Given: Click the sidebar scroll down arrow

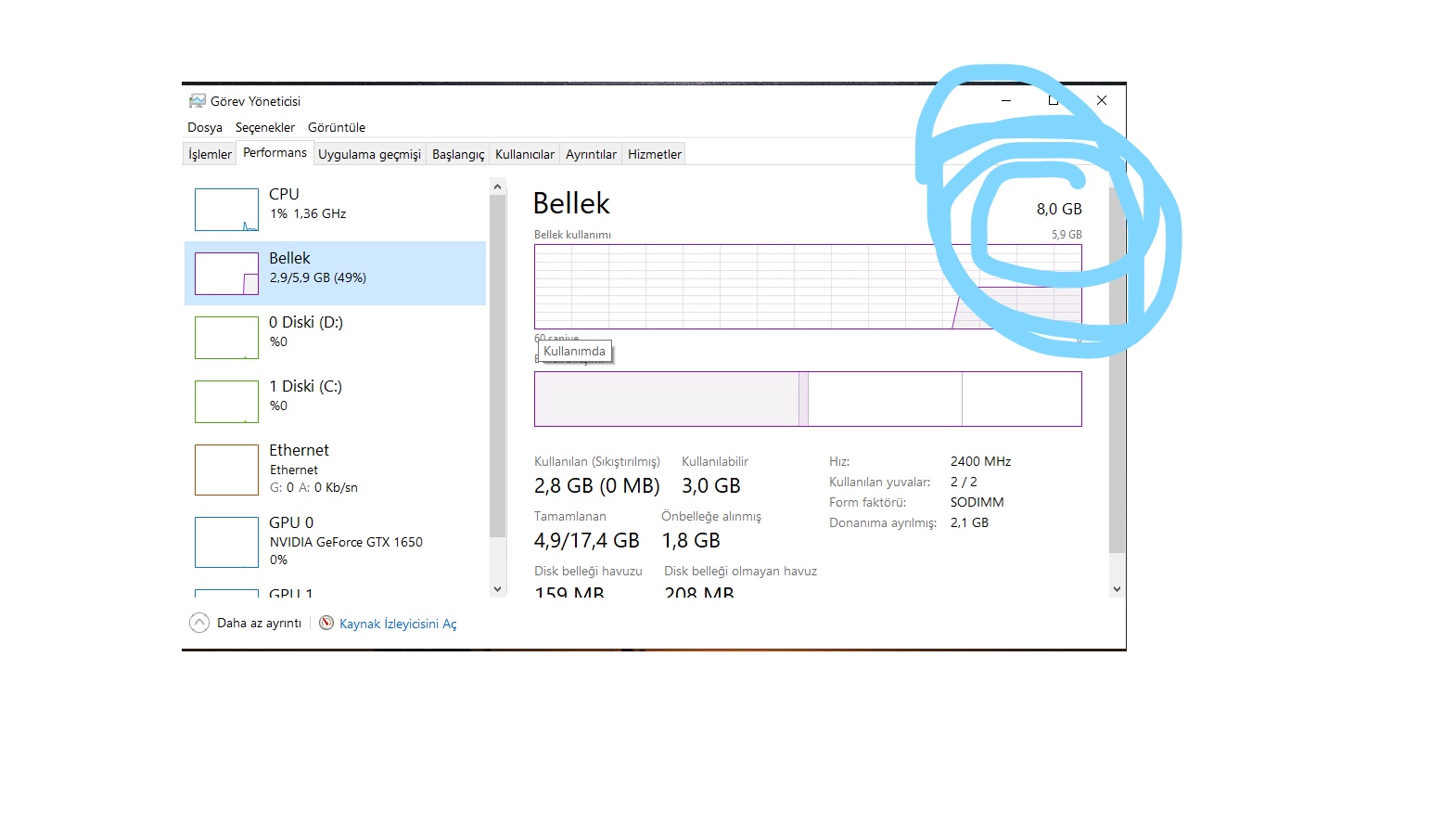Looking at the screenshot, I should tap(497, 588).
